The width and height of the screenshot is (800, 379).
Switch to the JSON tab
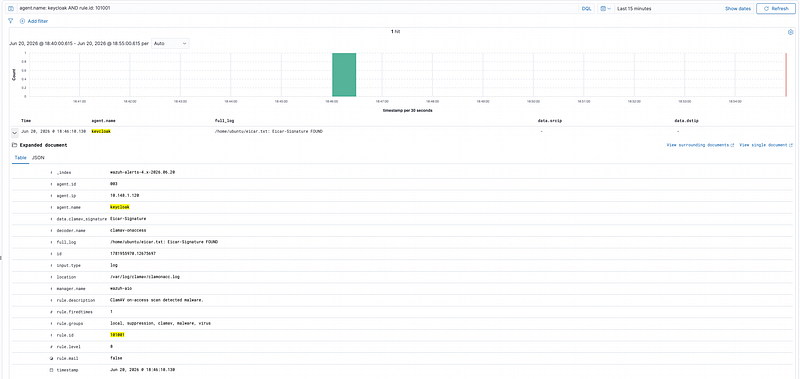(38, 158)
